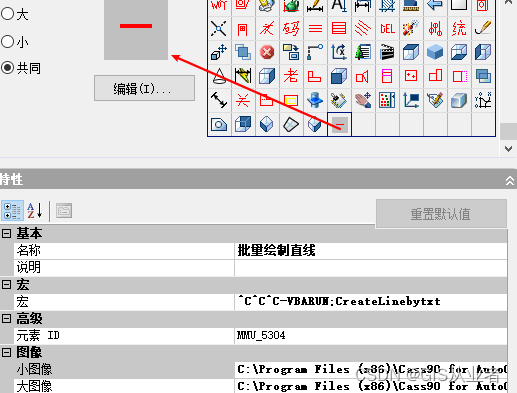
Task: Click the 元素 ID property label
Action: coord(38,335)
